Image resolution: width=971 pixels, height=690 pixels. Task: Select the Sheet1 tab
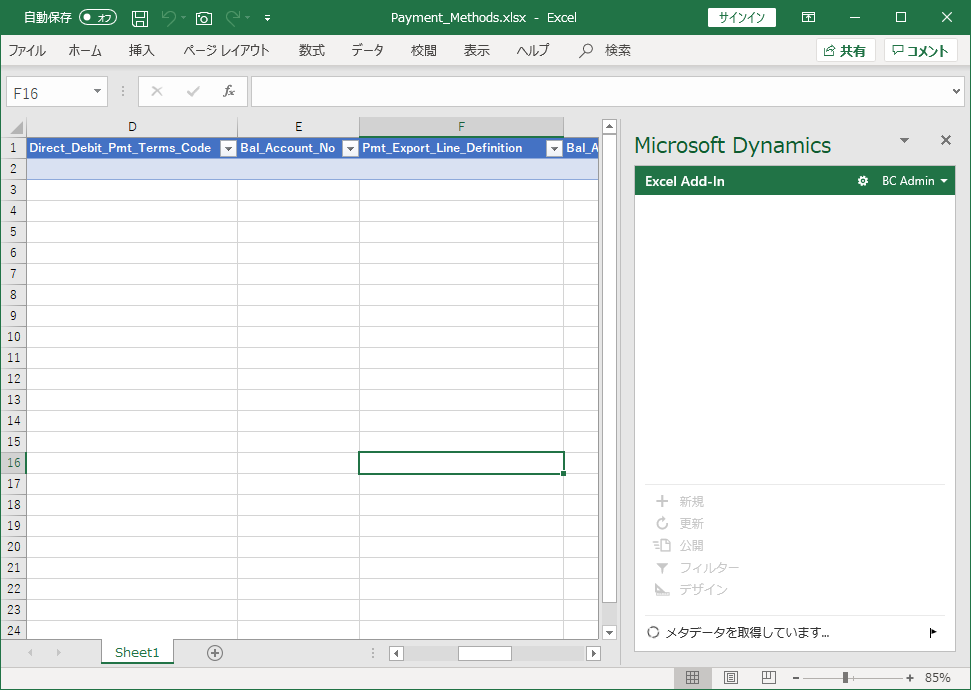(x=137, y=652)
